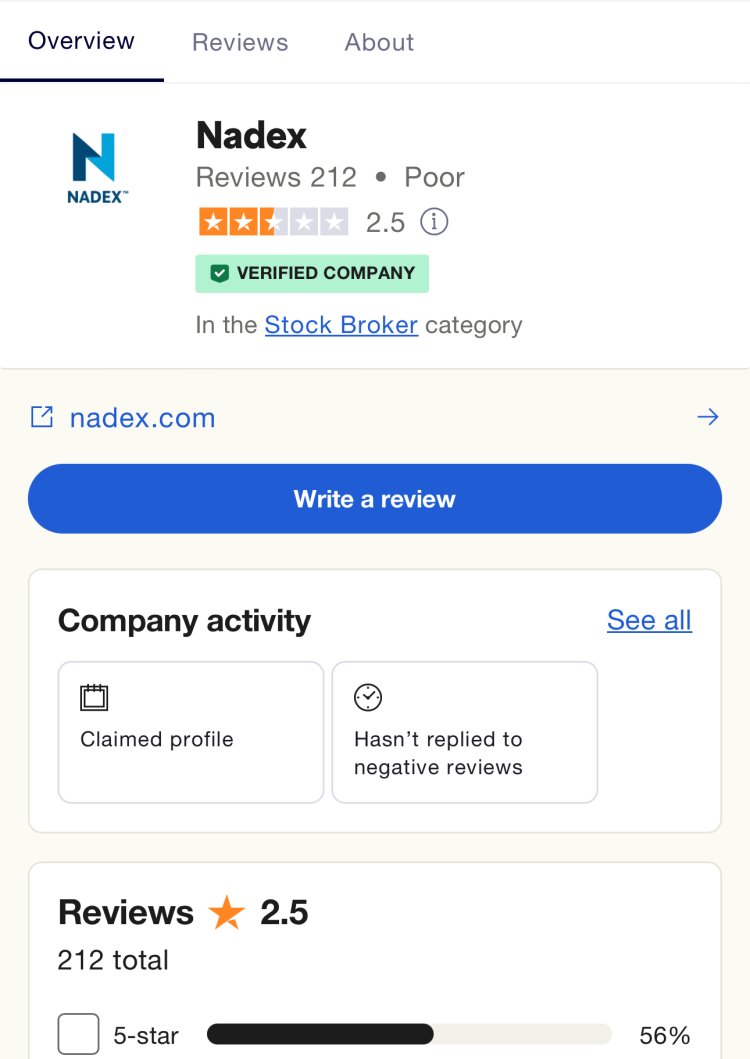Visit the nadex.com website link
The width and height of the screenshot is (750, 1059).
click(143, 417)
